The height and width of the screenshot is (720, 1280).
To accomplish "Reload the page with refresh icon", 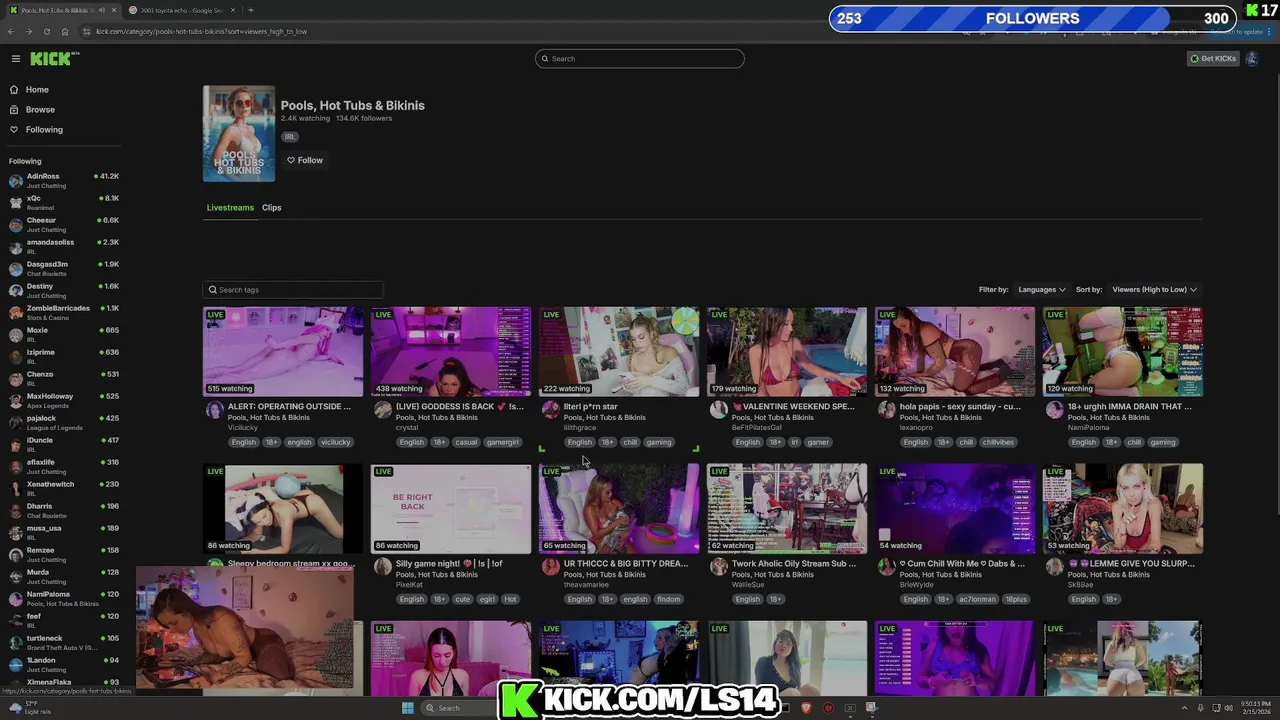I will (47, 31).
